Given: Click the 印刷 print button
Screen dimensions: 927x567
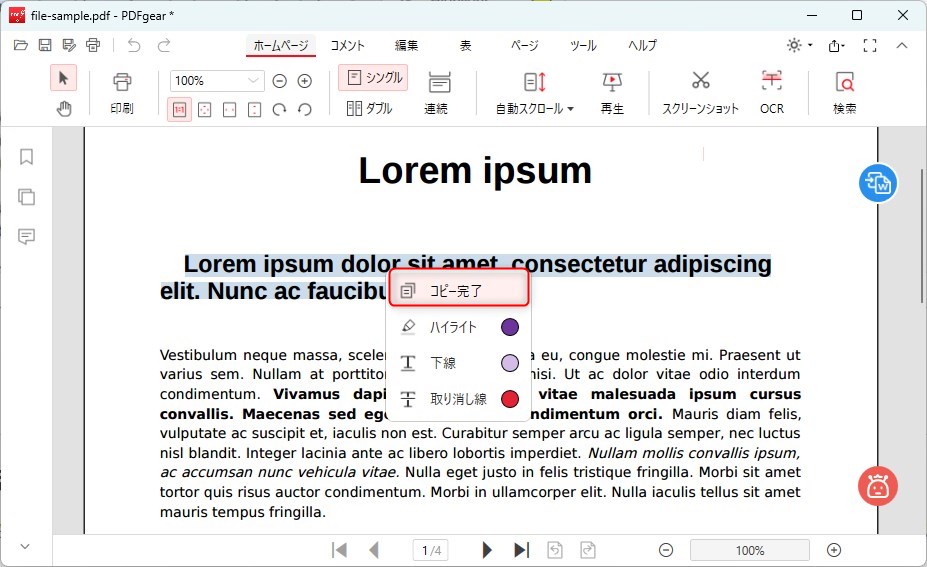Looking at the screenshot, I should (122, 93).
